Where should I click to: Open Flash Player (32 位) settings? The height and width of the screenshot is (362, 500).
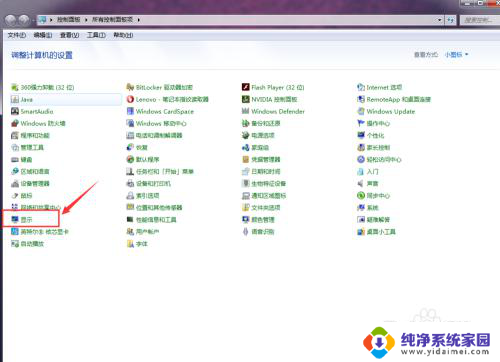click(x=273, y=87)
